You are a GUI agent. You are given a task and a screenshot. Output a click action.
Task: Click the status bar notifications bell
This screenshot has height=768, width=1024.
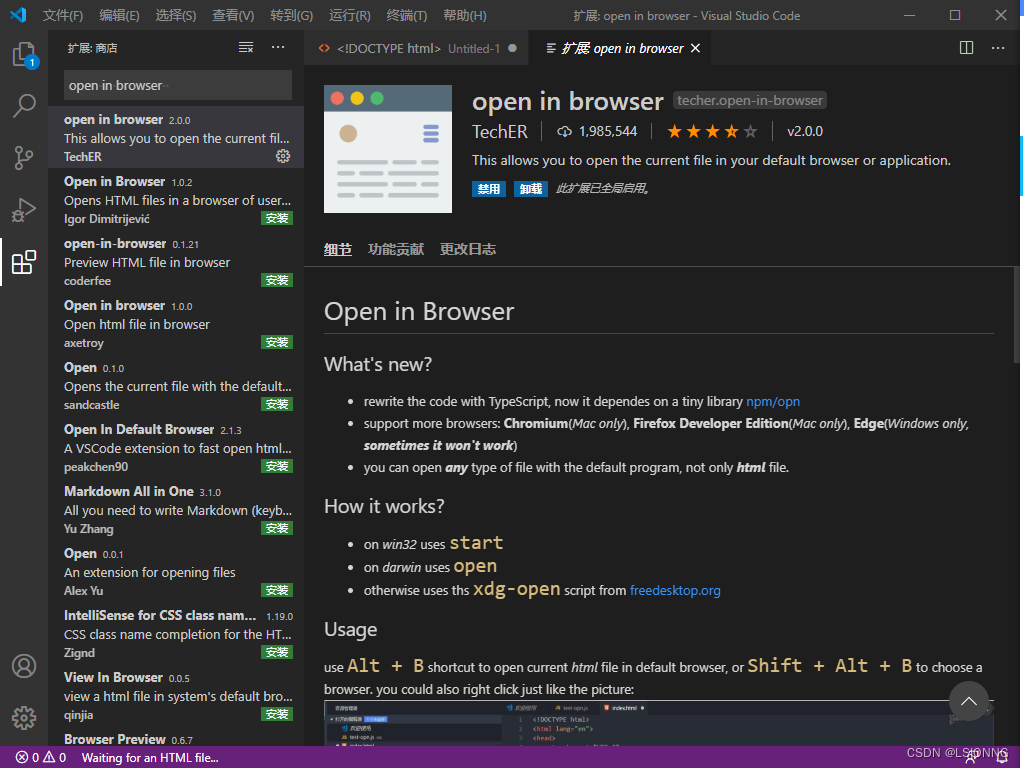click(1002, 758)
